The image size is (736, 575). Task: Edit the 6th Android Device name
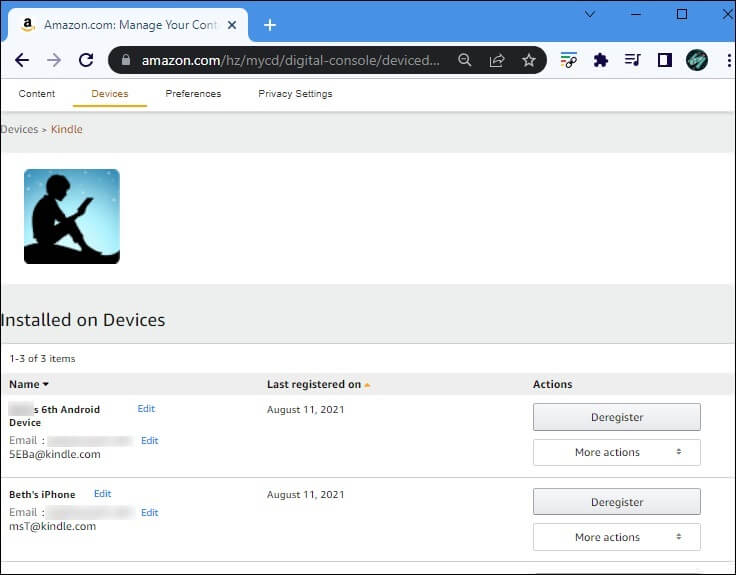pyautogui.click(x=146, y=408)
